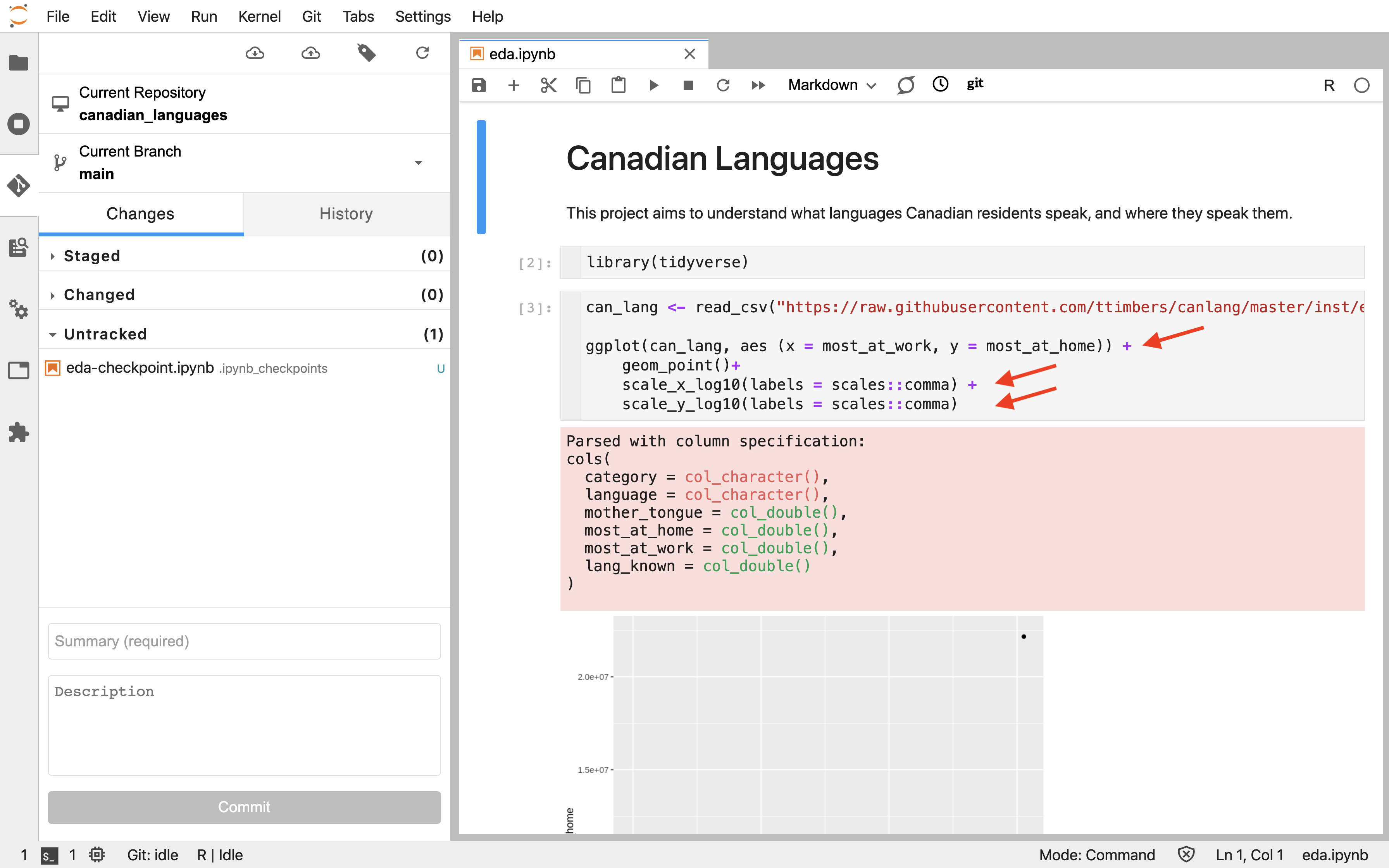Interrupt the kernel with stop icon
Screen dimensions: 1389x868
[x=688, y=86]
